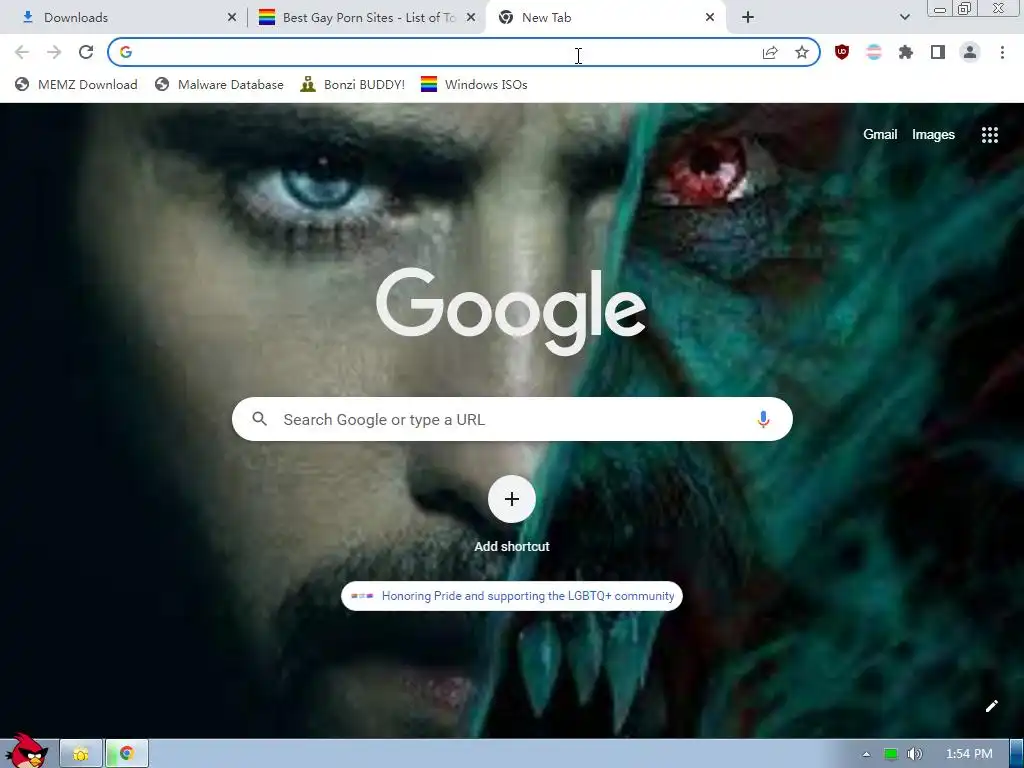Go forward with the forward arrow

click(54, 52)
